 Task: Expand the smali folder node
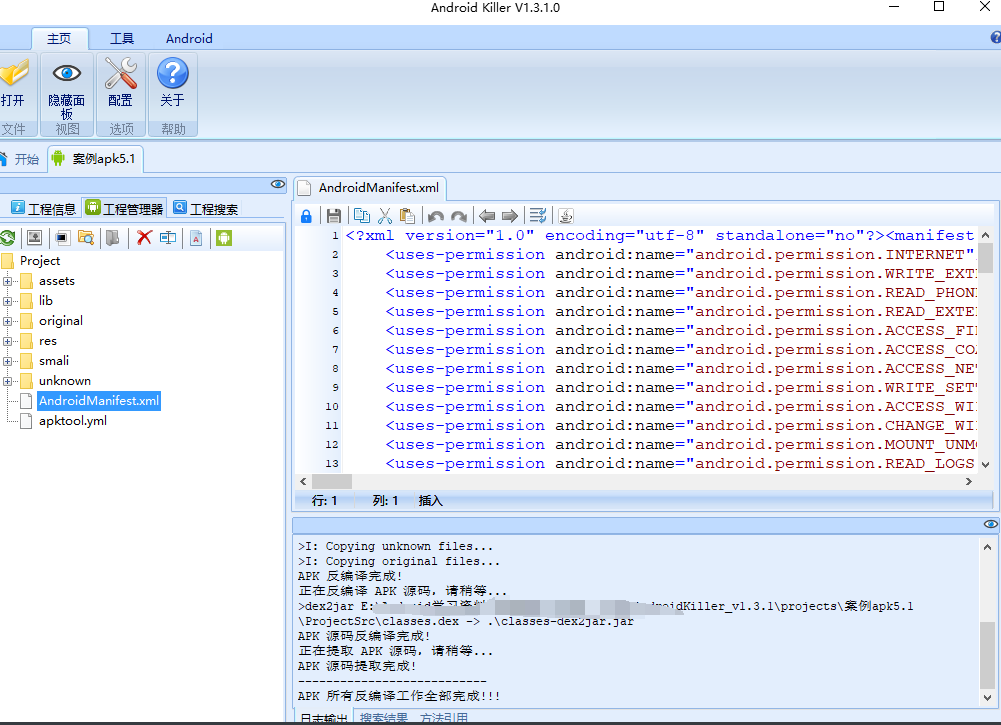(x=7, y=361)
